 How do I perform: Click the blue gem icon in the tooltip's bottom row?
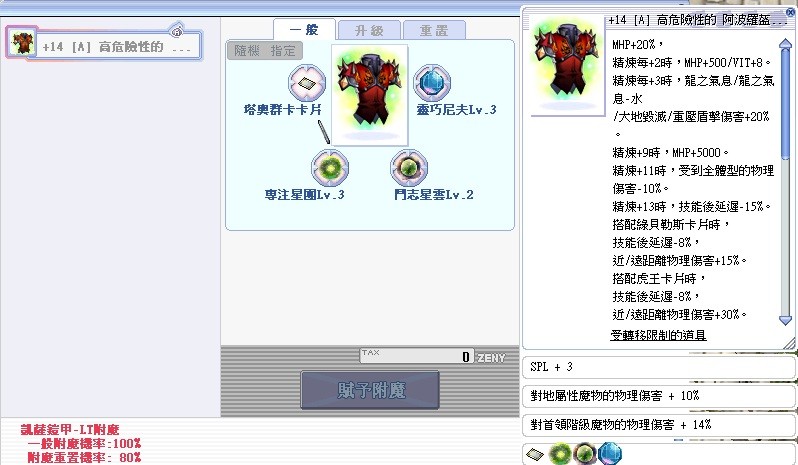609,454
